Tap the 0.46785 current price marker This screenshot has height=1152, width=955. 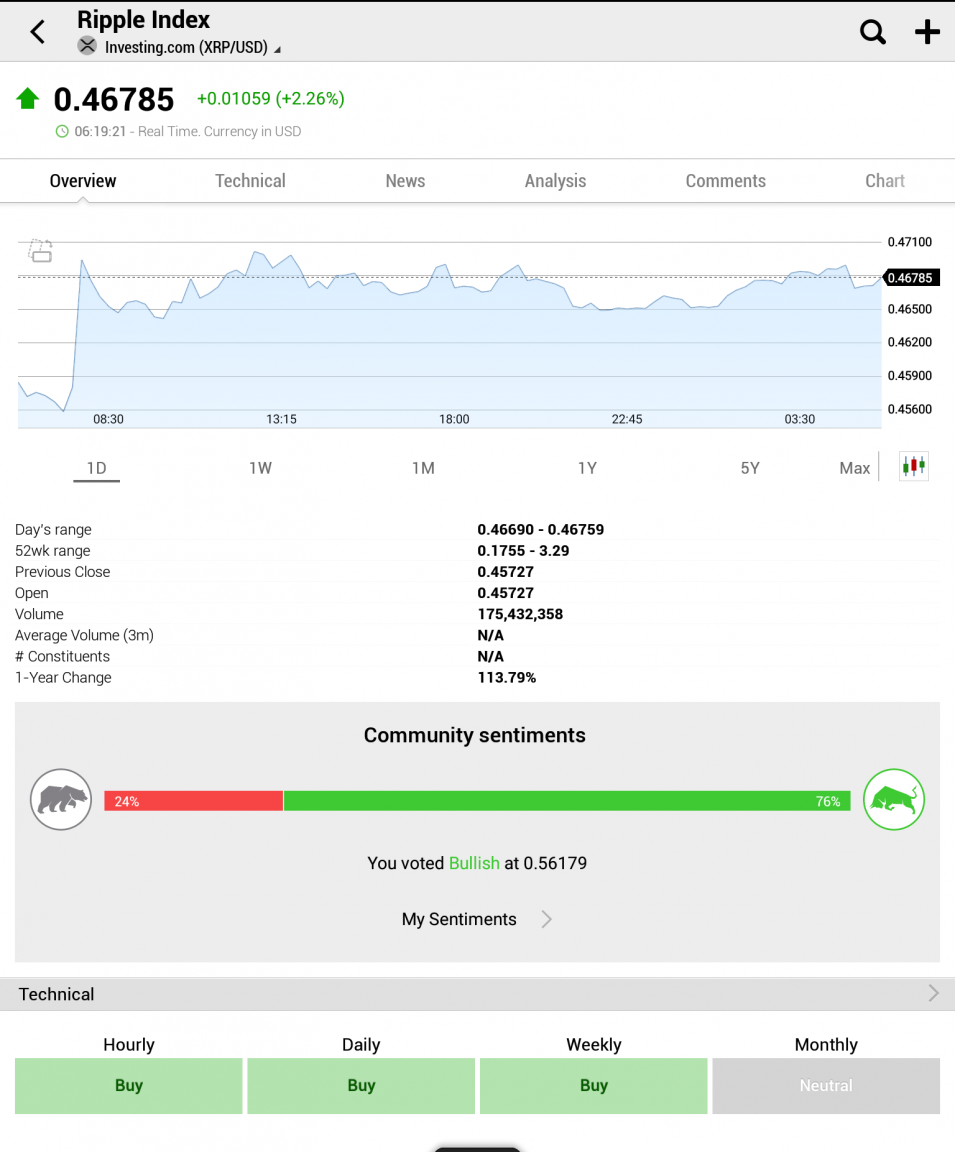pyautogui.click(x=912, y=278)
